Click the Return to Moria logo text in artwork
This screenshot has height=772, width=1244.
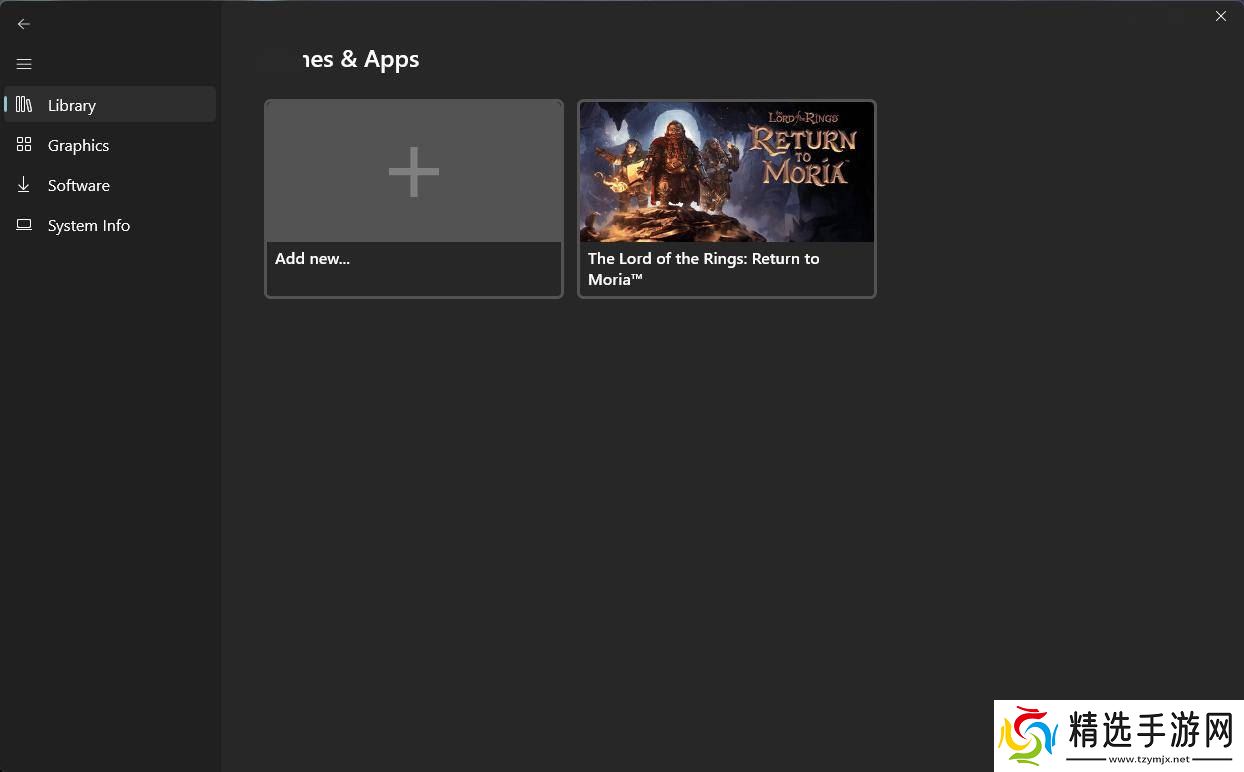click(803, 152)
